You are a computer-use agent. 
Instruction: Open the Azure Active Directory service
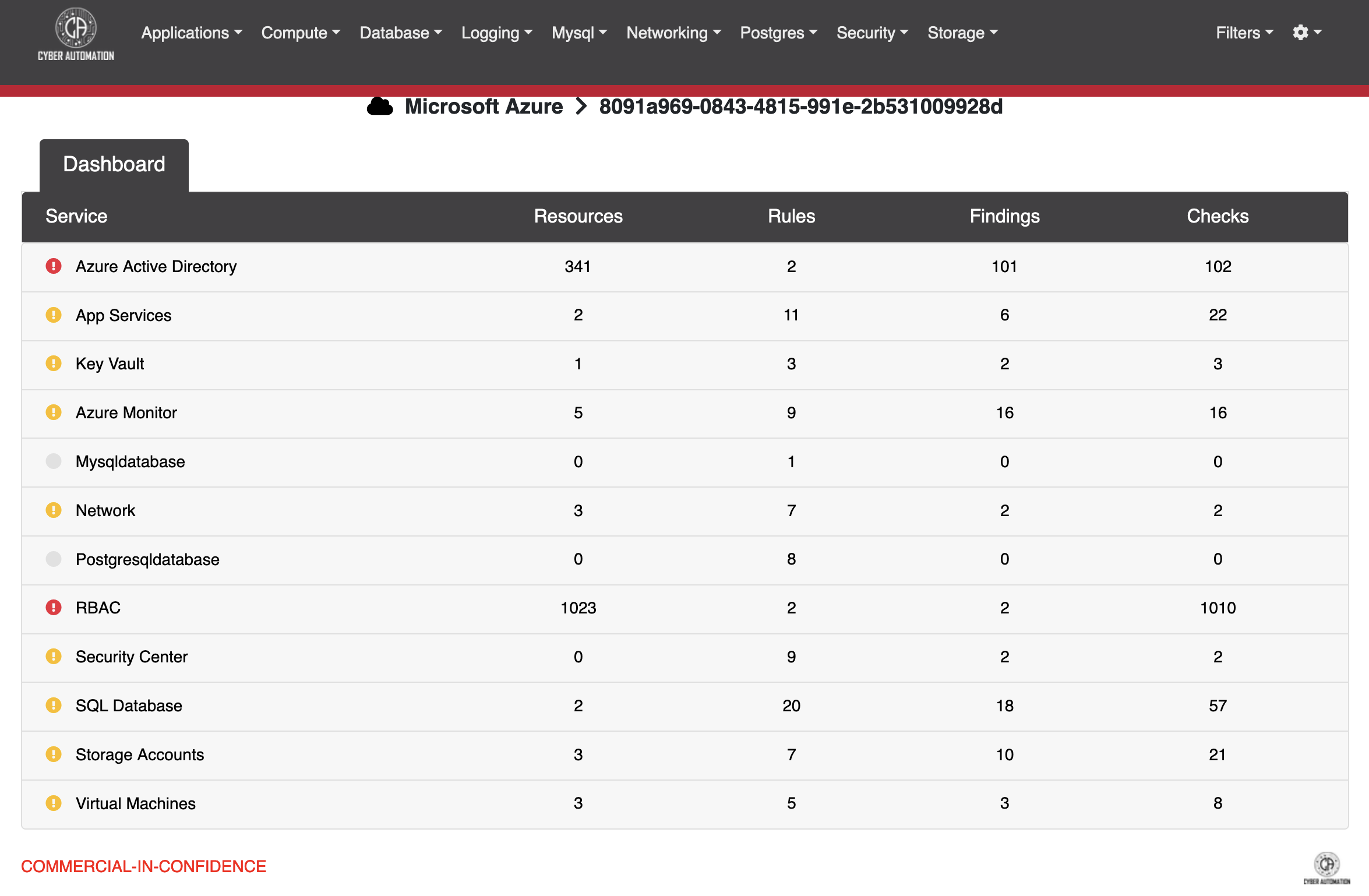click(156, 266)
